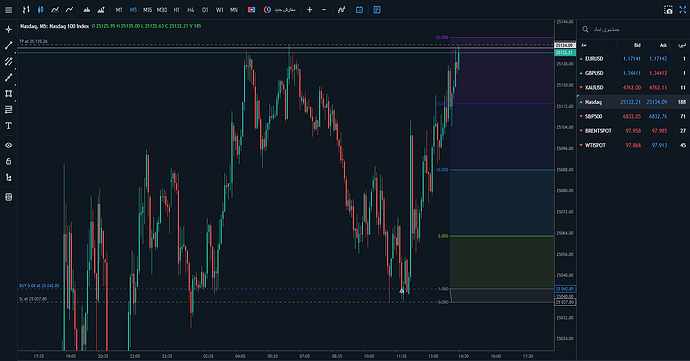This screenshot has width=690, height=361.
Task: Toggle the lock drawings icon
Action: 8,162
